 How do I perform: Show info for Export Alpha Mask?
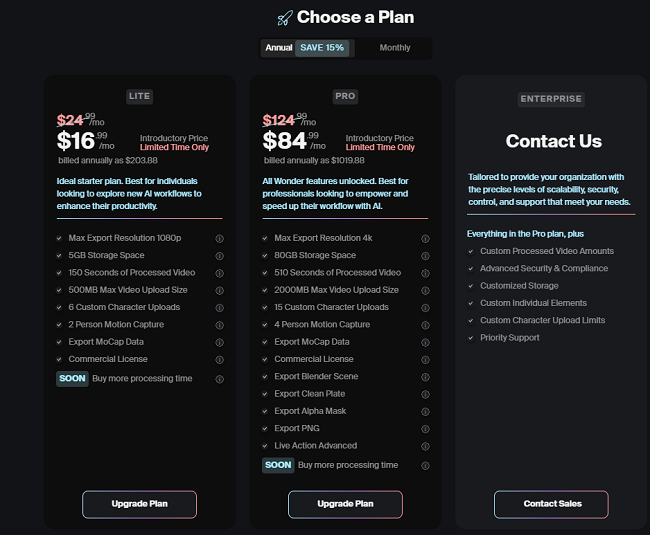point(425,412)
